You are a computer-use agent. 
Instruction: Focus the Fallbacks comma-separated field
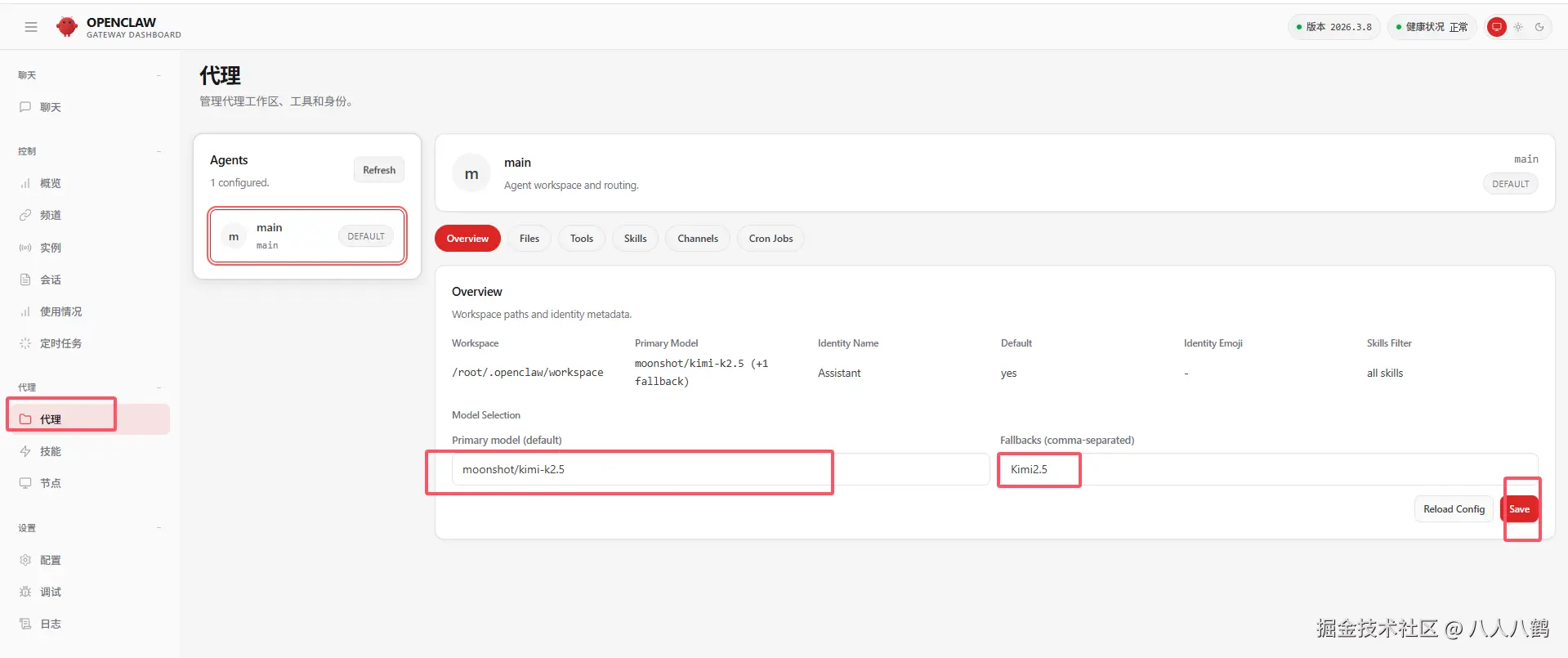click(1269, 469)
